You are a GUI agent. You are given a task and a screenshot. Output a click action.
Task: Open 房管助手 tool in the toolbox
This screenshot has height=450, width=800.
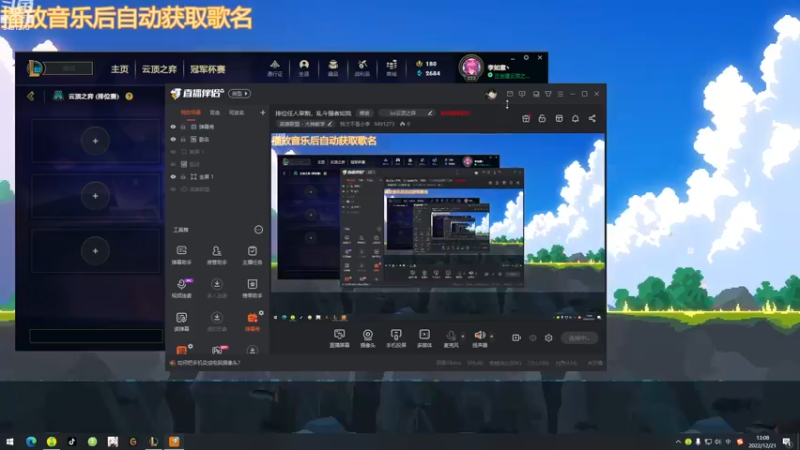click(x=217, y=255)
